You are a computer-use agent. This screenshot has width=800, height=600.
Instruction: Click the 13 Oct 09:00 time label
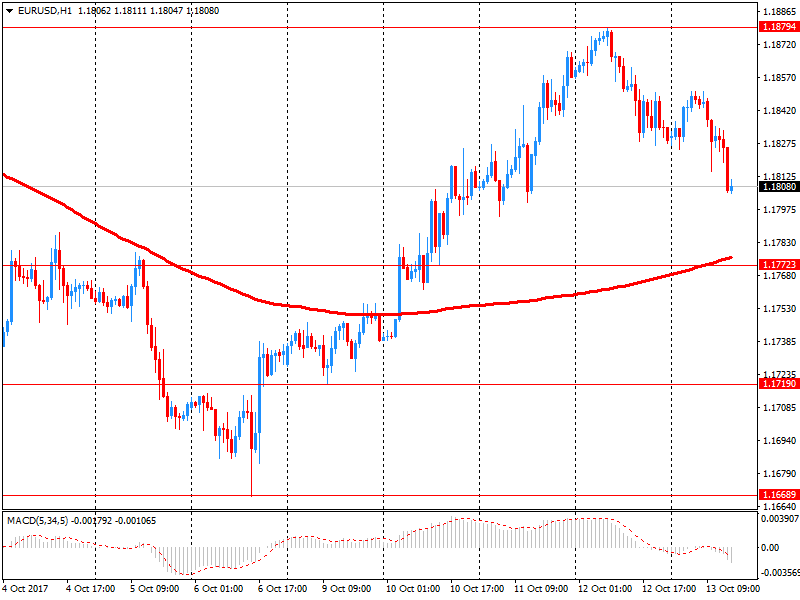[x=733, y=589]
